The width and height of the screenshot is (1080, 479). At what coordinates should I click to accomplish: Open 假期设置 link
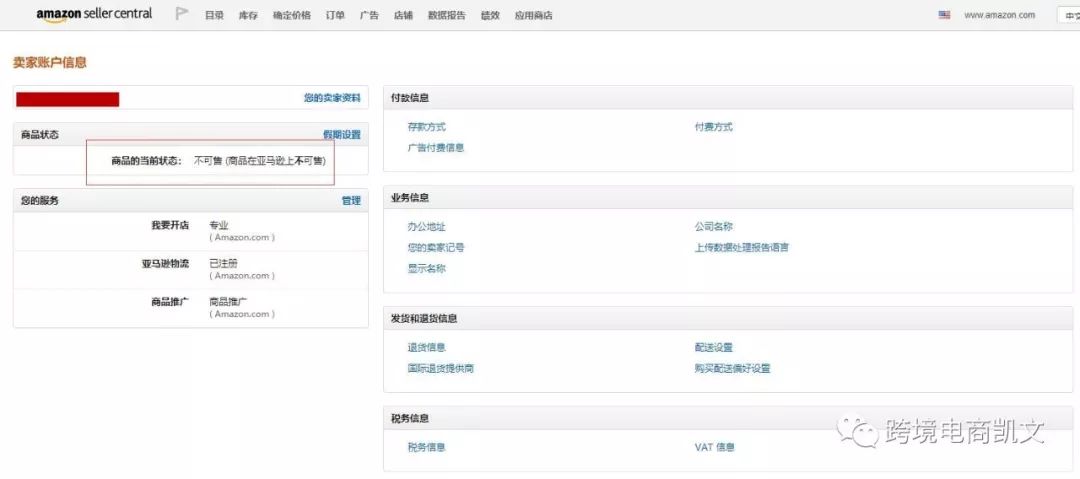(342, 134)
